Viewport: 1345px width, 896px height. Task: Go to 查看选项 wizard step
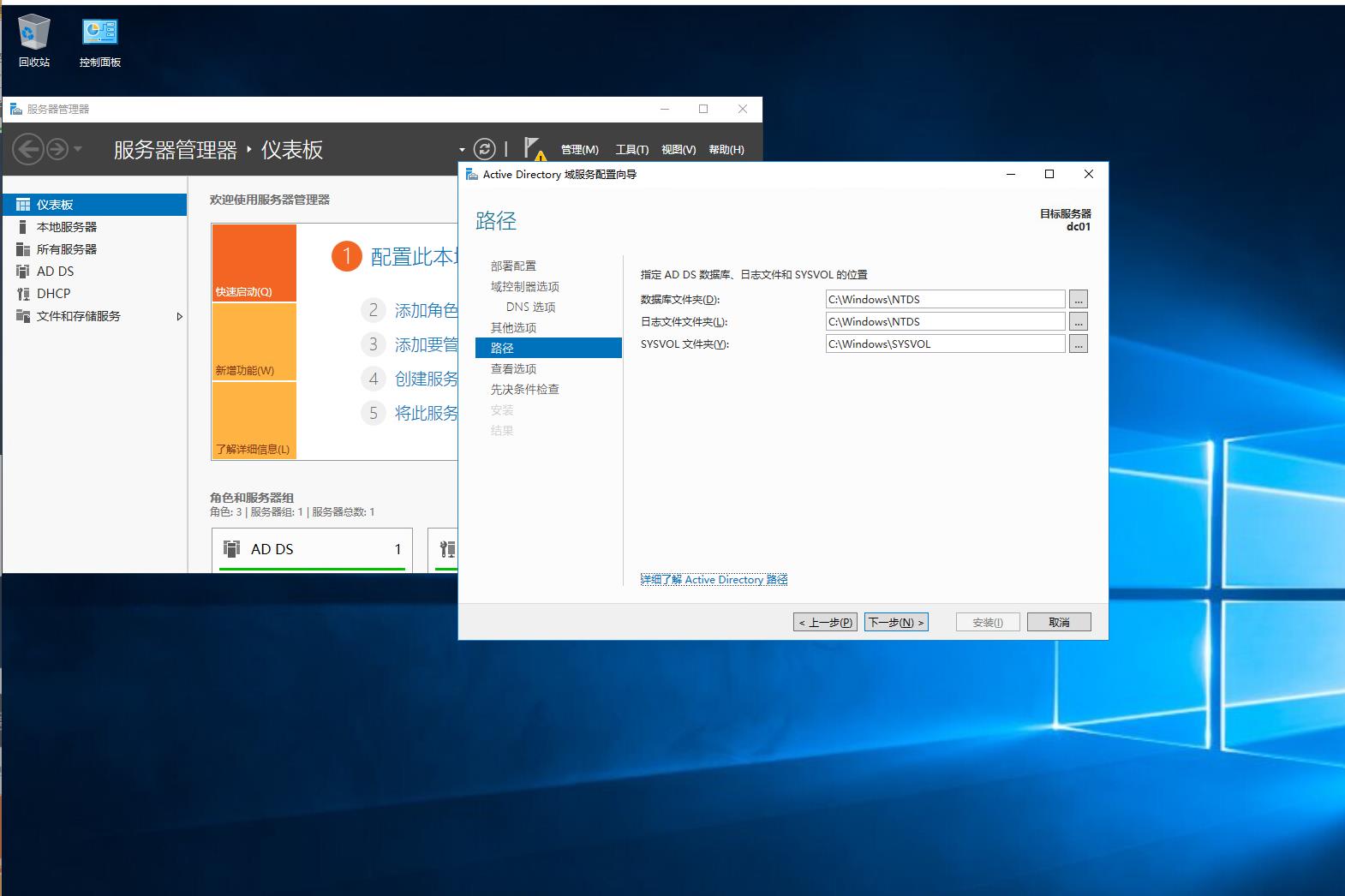pos(513,369)
